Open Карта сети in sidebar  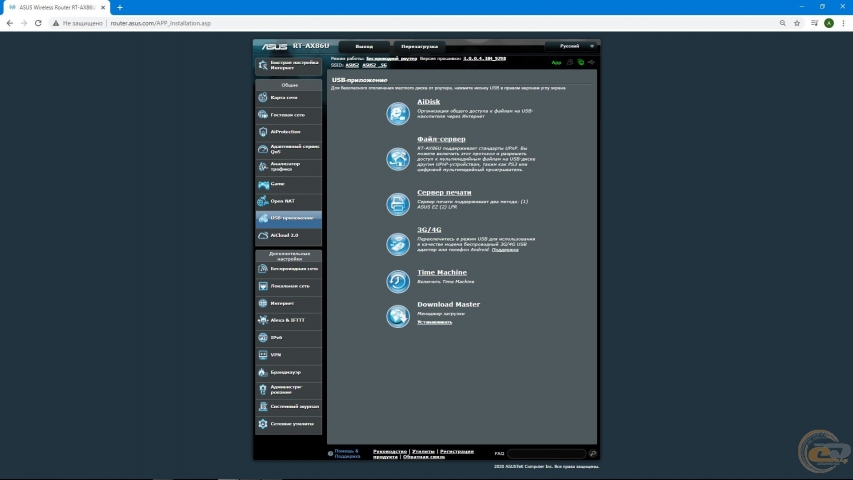[288, 97]
